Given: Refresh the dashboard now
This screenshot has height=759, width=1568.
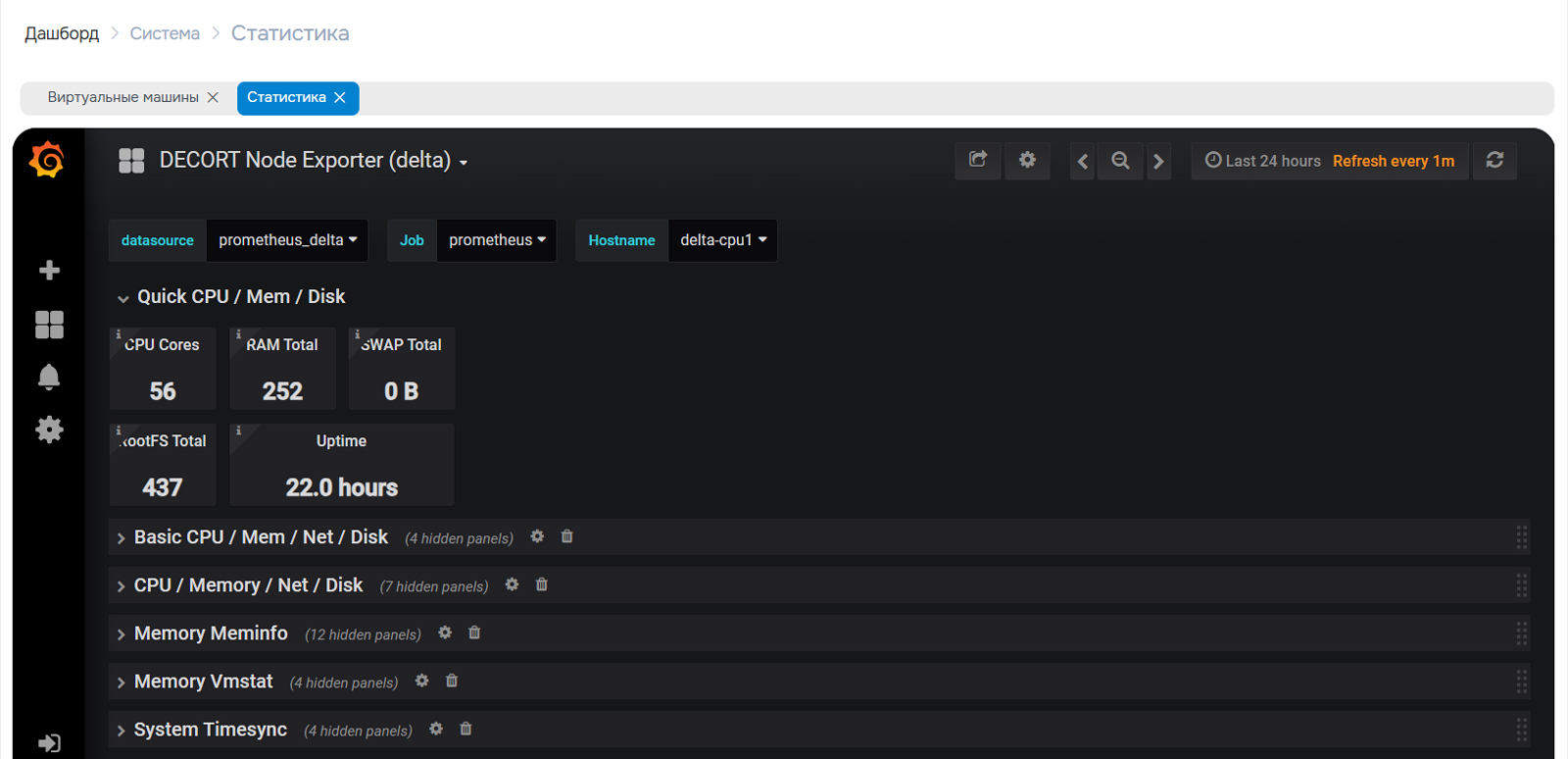Looking at the screenshot, I should click(1494, 161).
